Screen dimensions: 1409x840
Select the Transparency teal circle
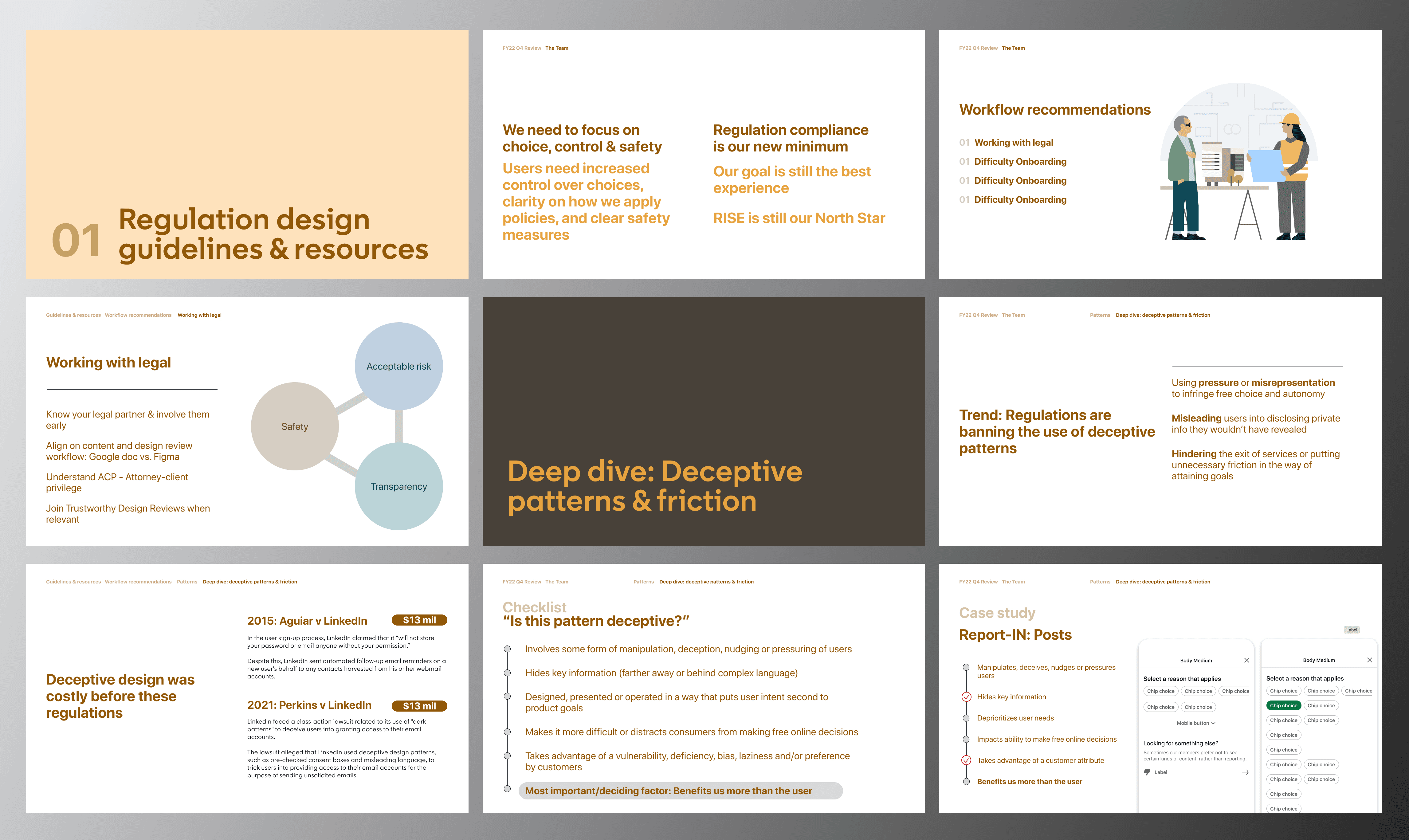(398, 486)
